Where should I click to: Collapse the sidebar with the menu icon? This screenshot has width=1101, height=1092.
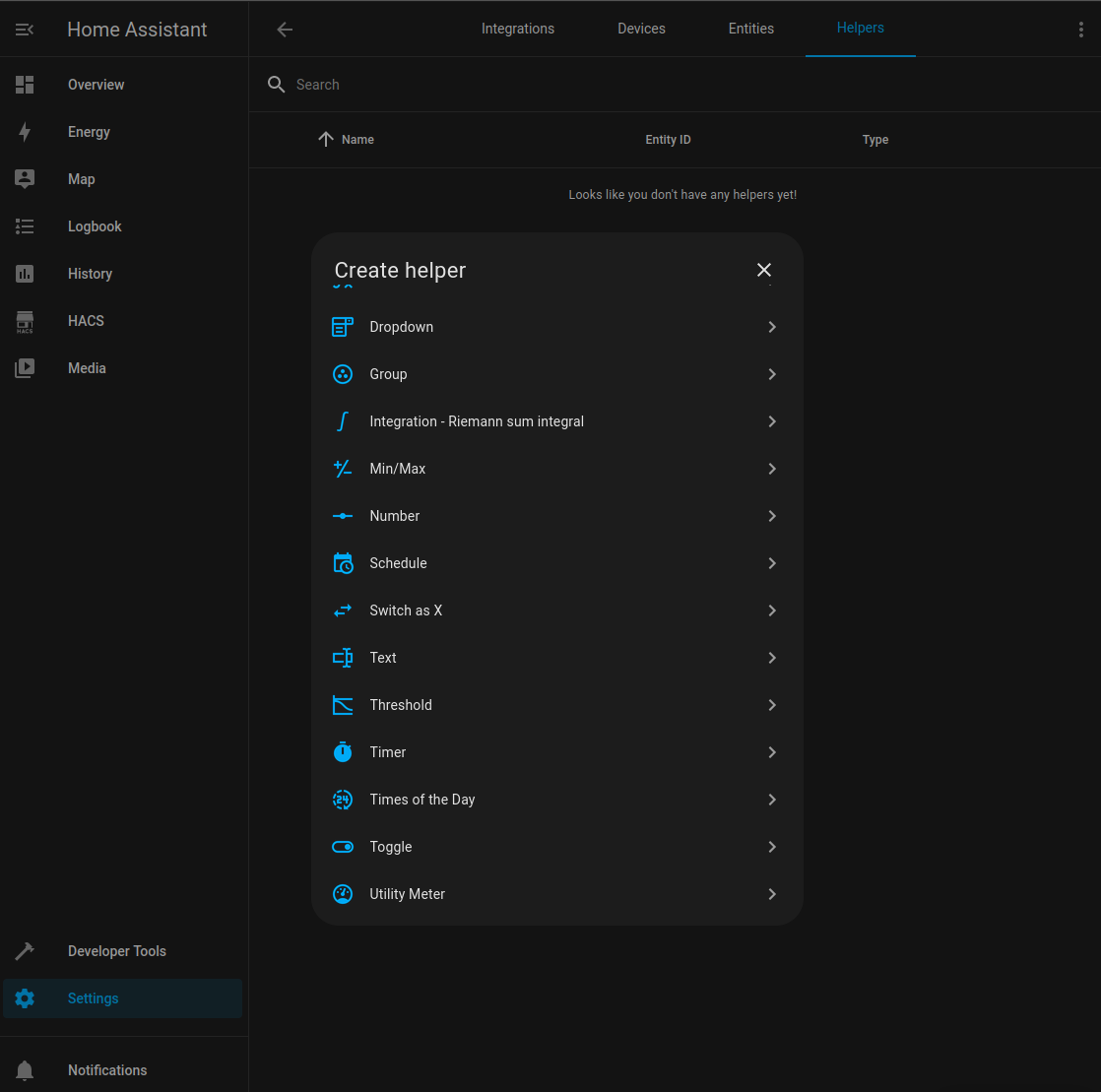[x=25, y=30]
